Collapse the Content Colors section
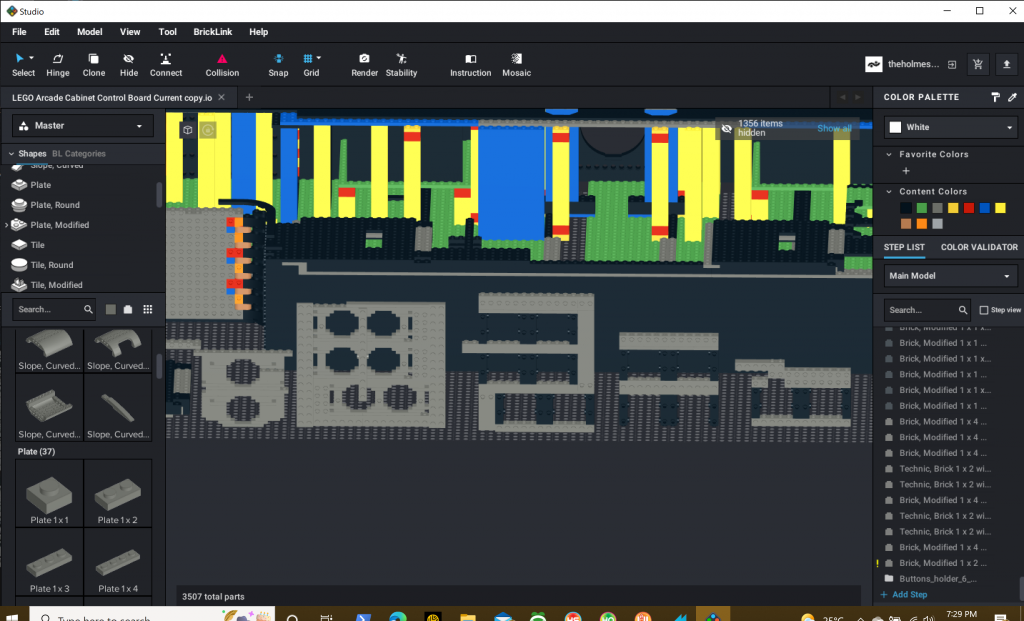 pyautogui.click(x=889, y=191)
